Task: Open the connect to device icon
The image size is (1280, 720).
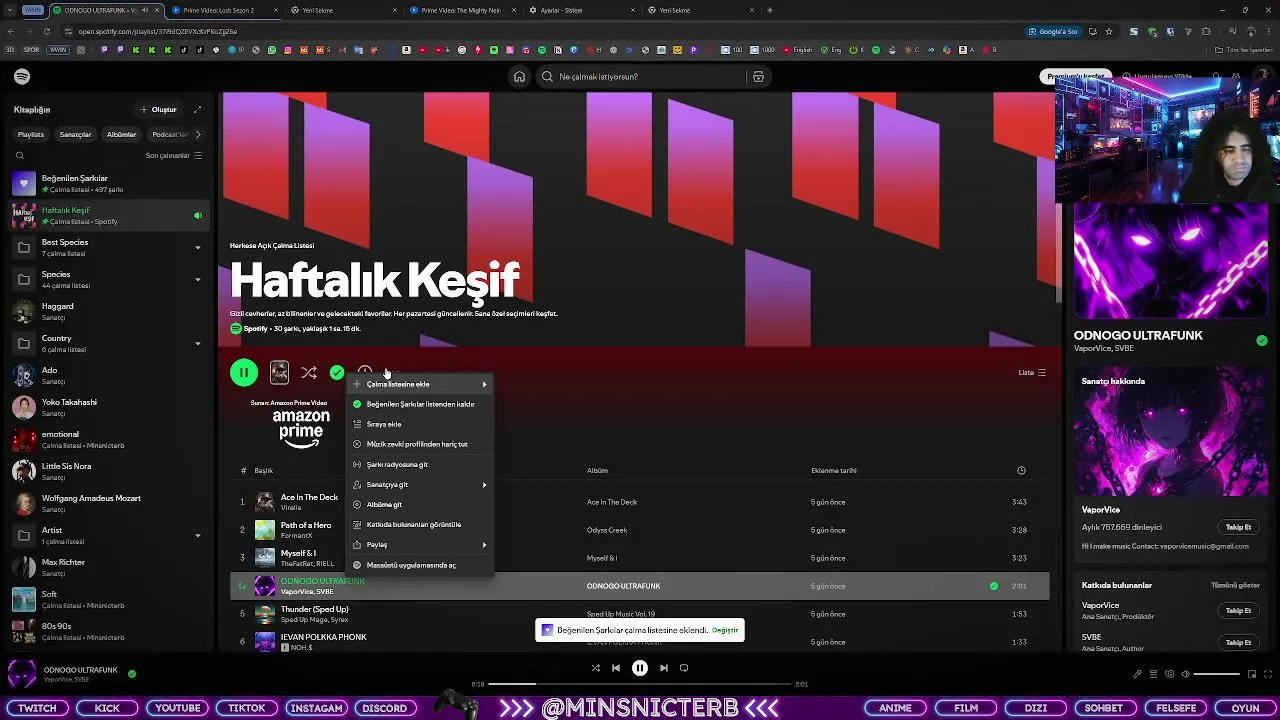Action: click(x=1169, y=674)
